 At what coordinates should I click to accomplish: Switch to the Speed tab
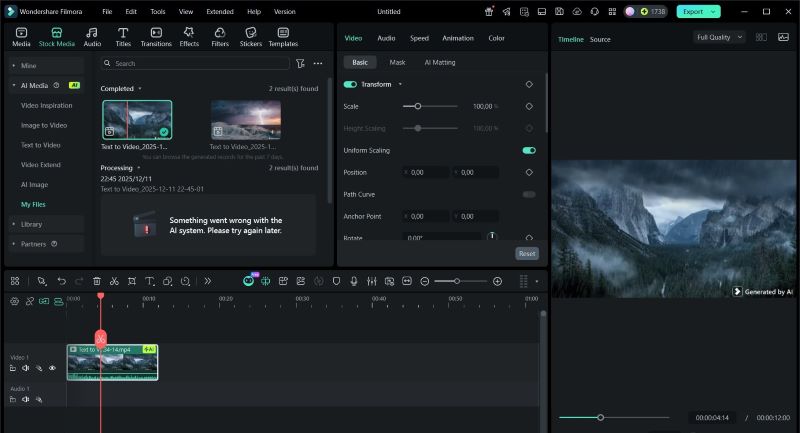point(419,38)
